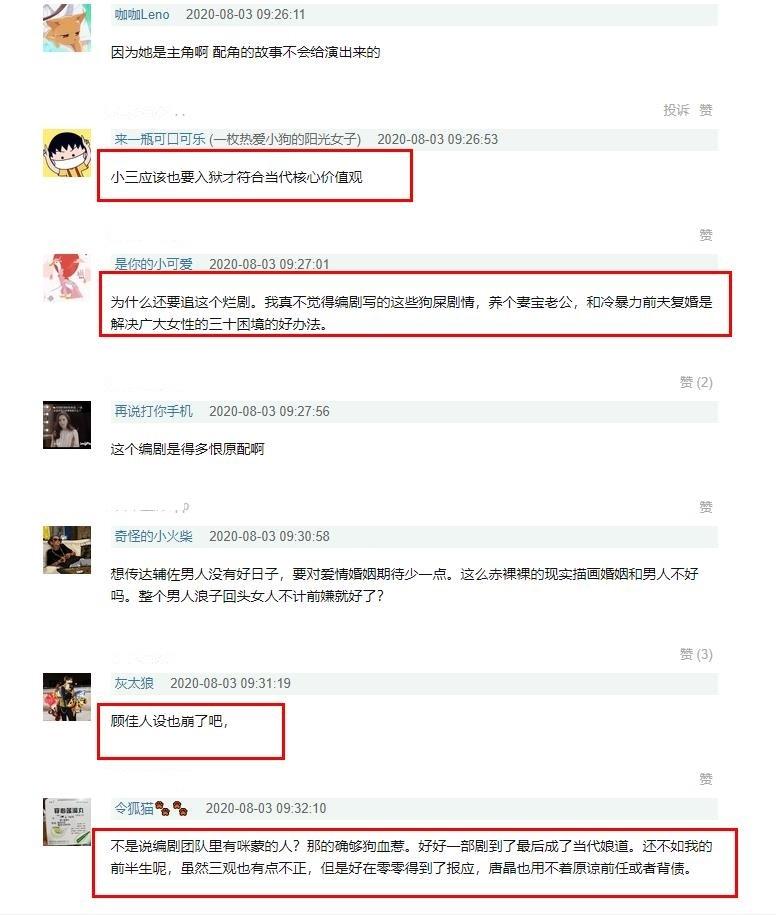View 再说打你手机's avatar photo

(67, 425)
